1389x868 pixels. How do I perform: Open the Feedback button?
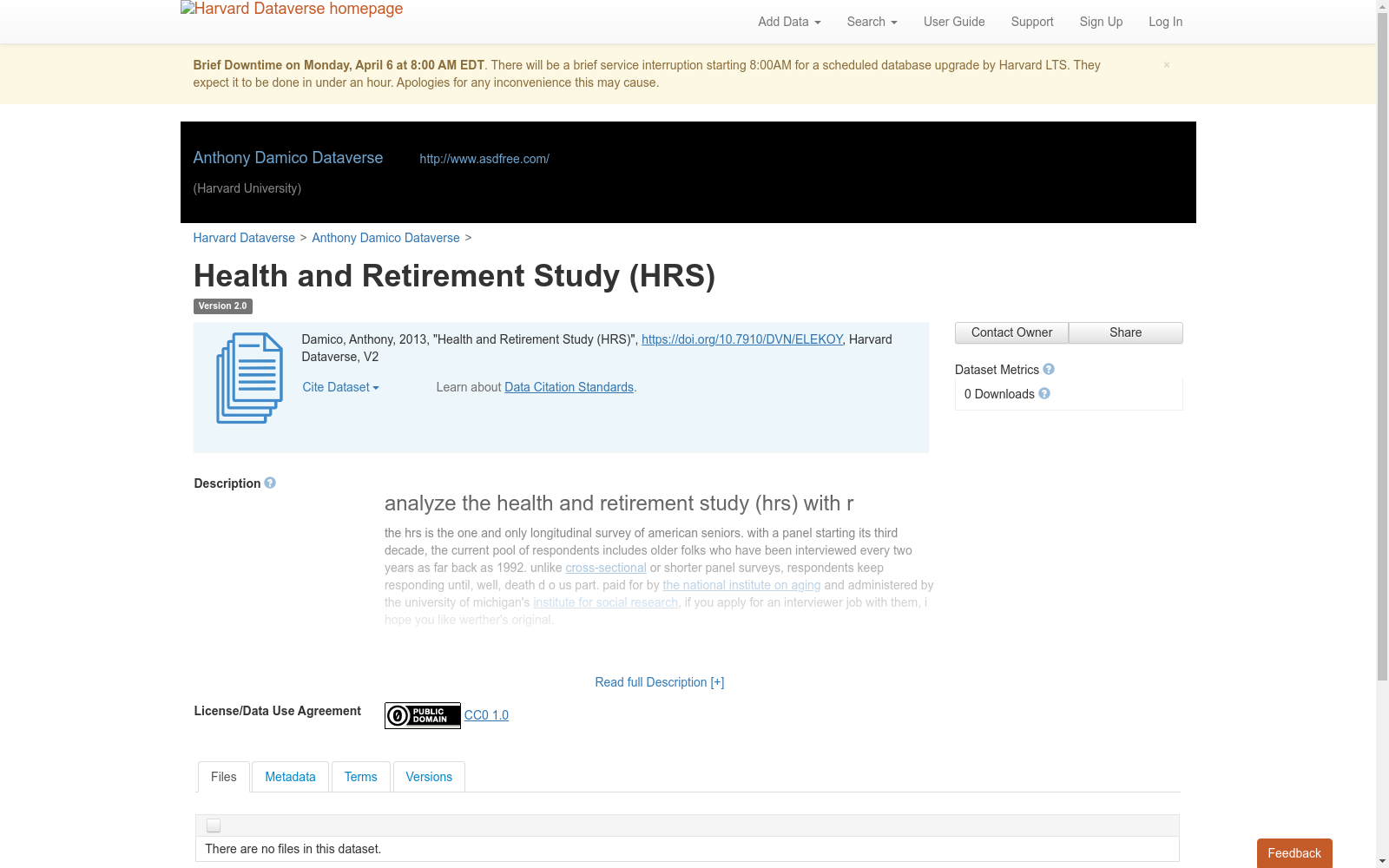click(x=1294, y=853)
